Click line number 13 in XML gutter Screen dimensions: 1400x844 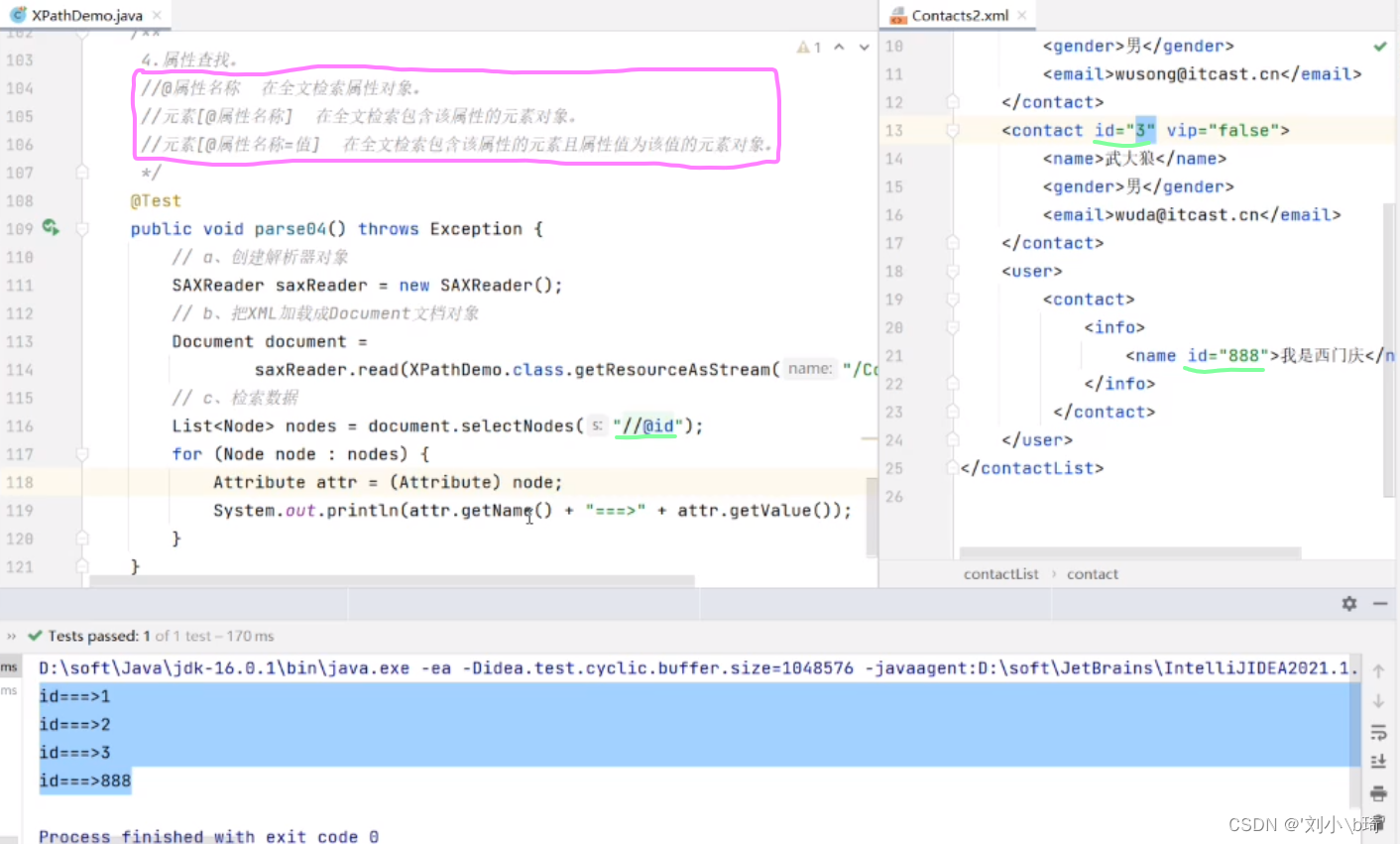(894, 130)
